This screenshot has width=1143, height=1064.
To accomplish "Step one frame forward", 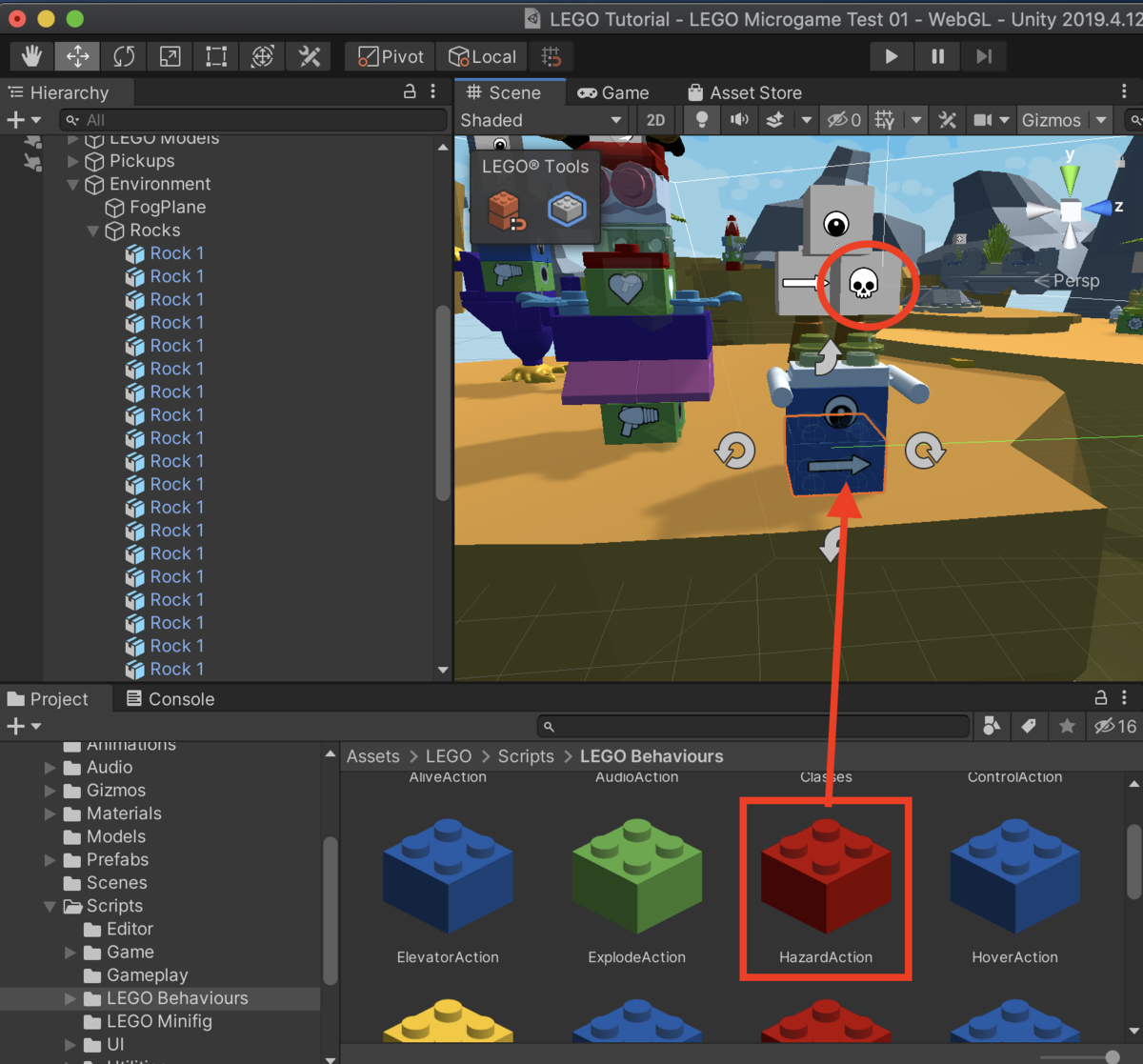I will click(984, 56).
